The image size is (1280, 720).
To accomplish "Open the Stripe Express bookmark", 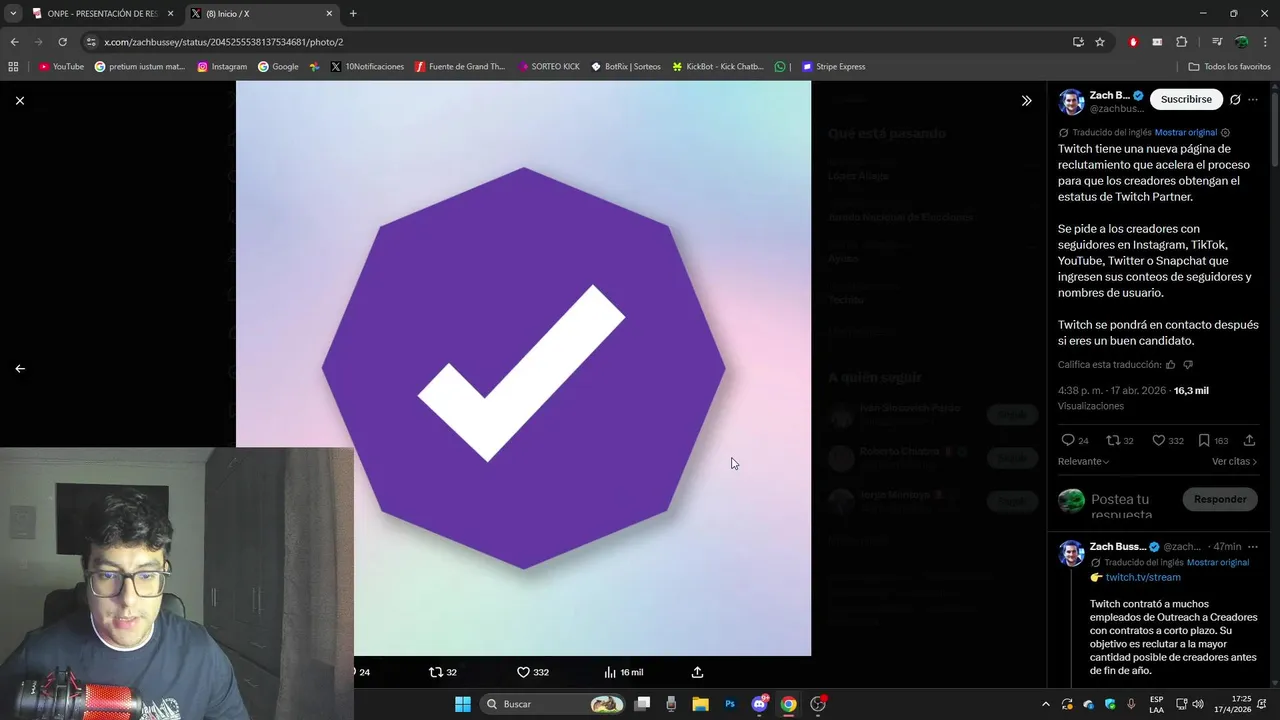I will (833, 67).
